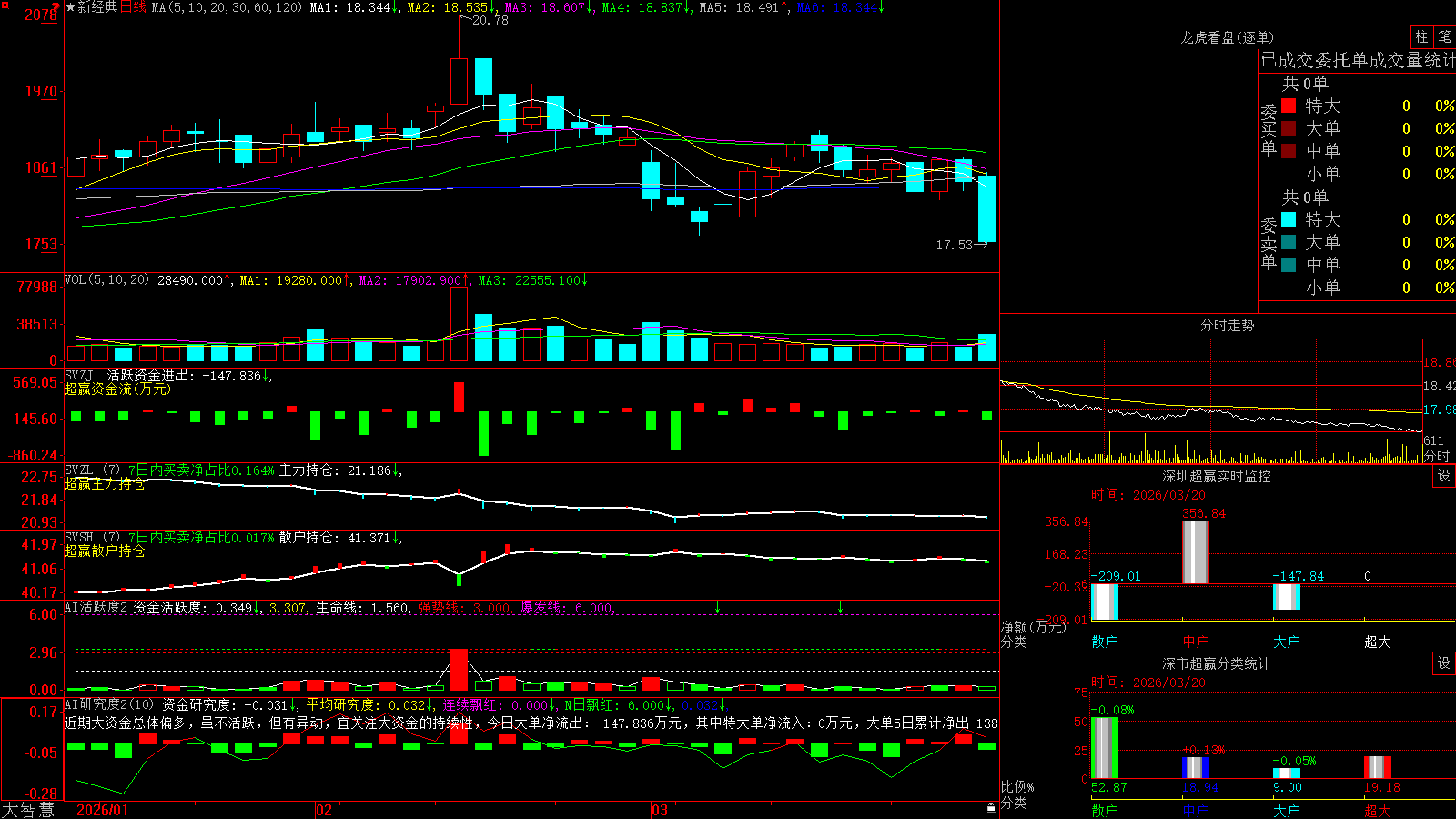Click the dark red 大单 buy-order swatch
This screenshot has width=1456, height=819.
(x=1289, y=128)
